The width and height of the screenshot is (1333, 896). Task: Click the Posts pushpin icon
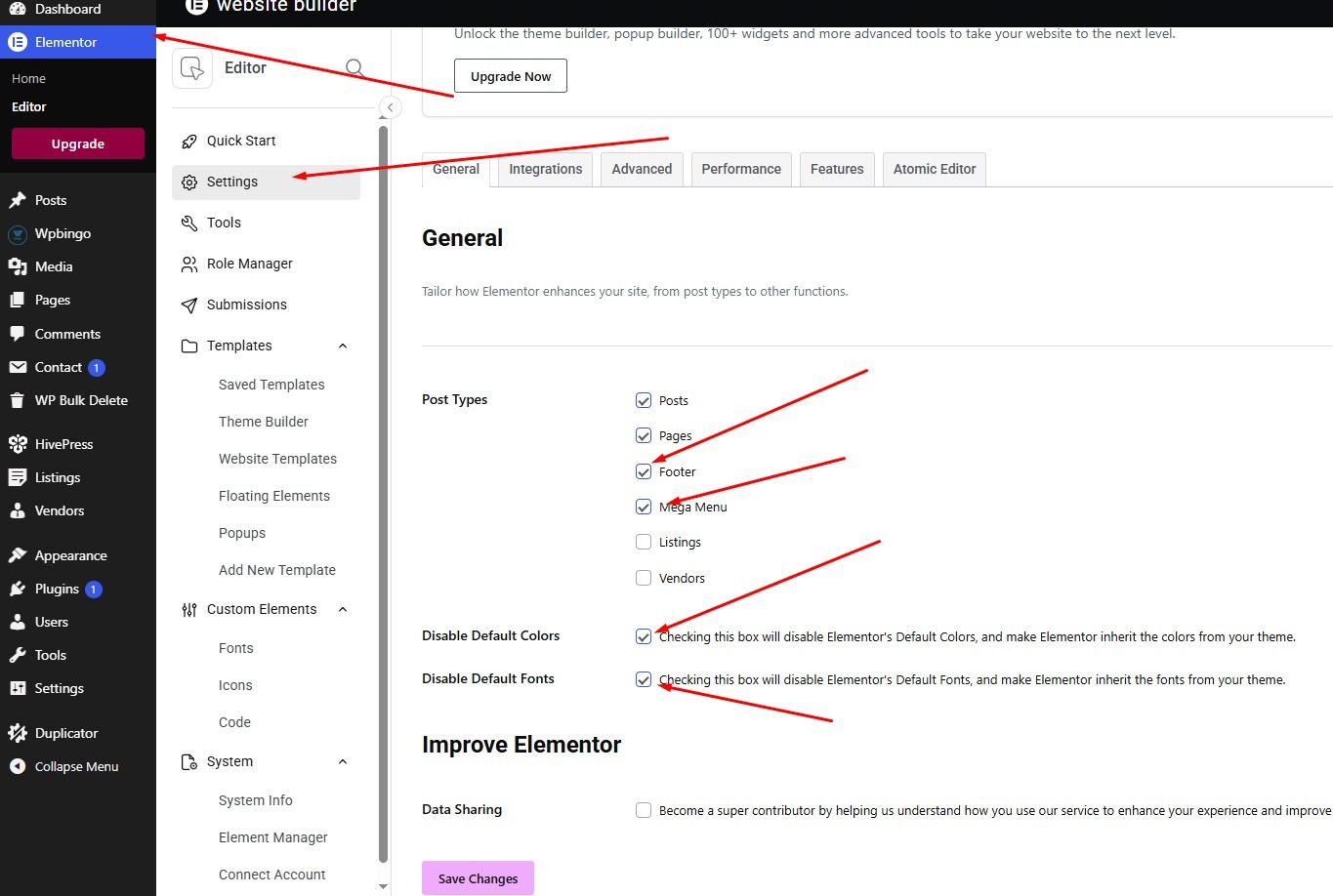(18, 200)
